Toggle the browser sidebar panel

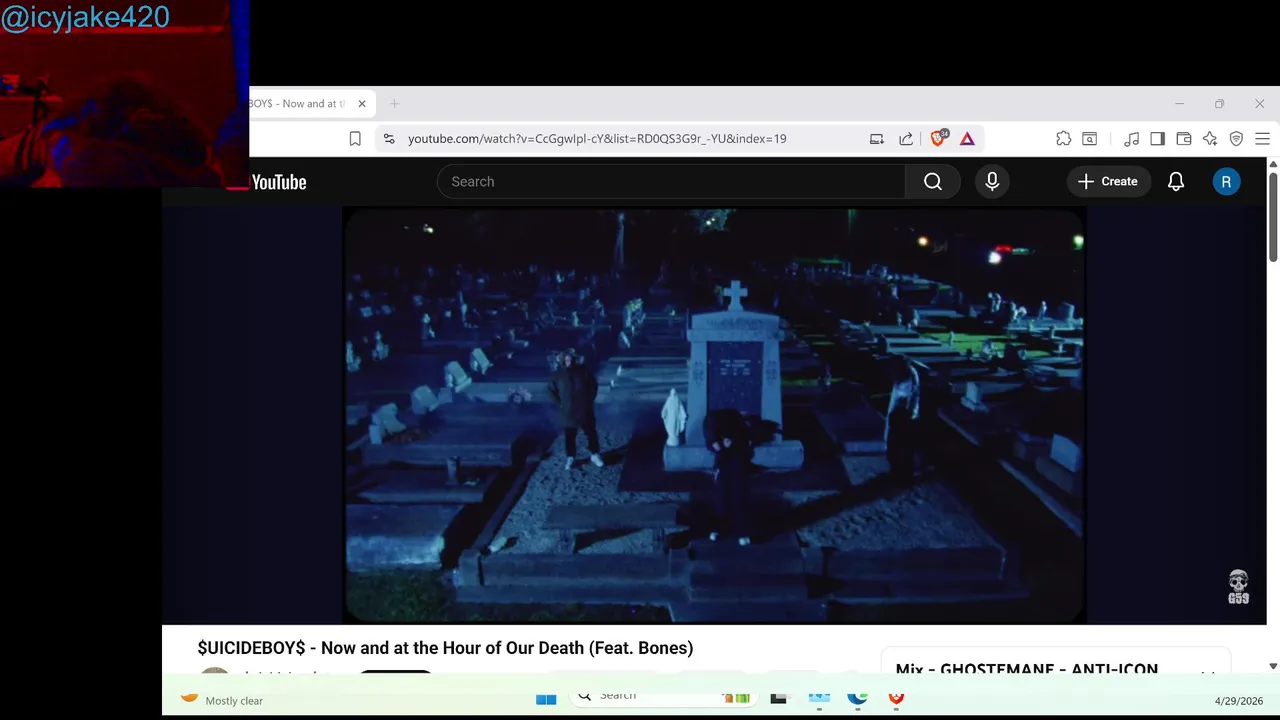coord(1157,139)
